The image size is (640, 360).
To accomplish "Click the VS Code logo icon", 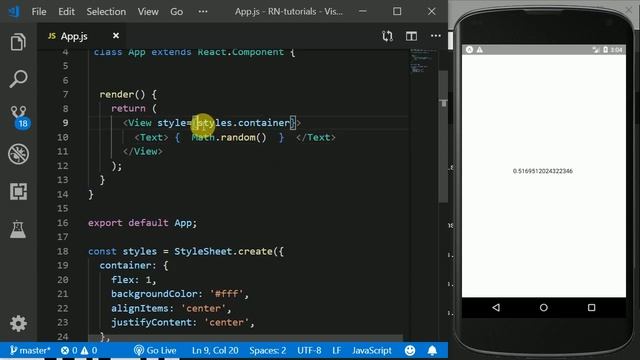I will pyautogui.click(x=14, y=11).
